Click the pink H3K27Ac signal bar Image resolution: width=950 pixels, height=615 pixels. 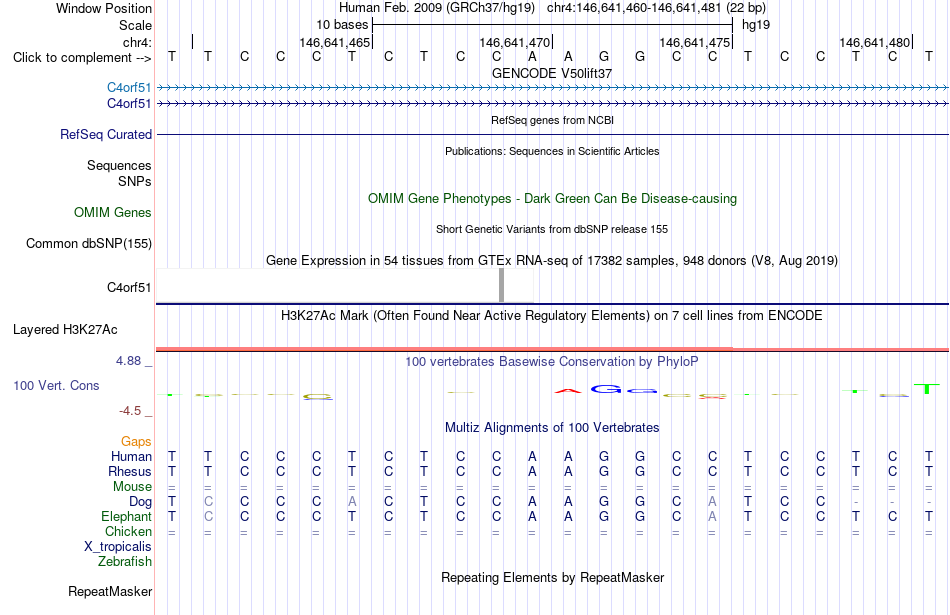coord(552,349)
